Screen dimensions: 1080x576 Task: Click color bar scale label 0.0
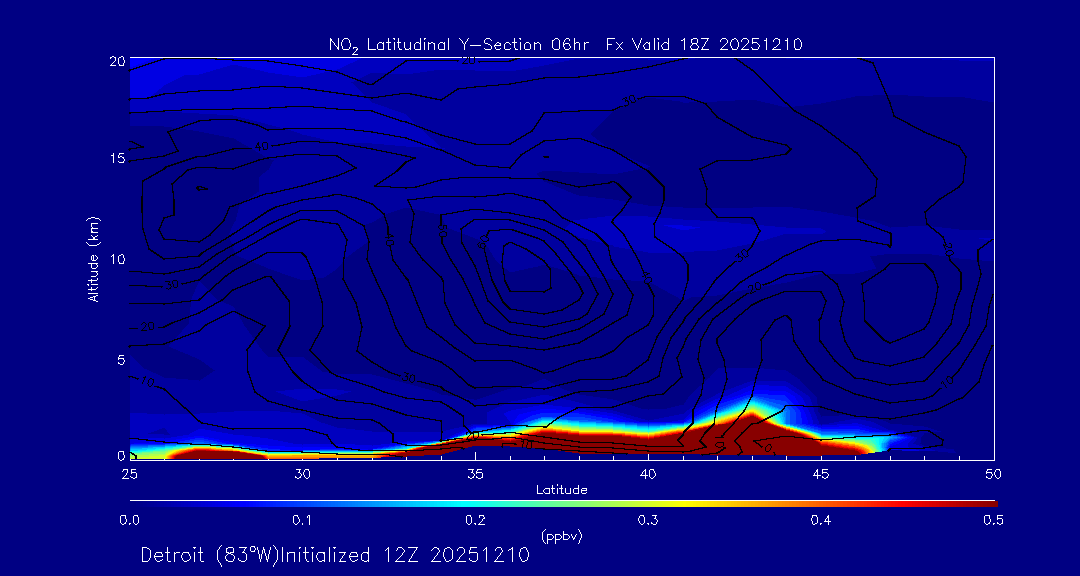tap(130, 520)
